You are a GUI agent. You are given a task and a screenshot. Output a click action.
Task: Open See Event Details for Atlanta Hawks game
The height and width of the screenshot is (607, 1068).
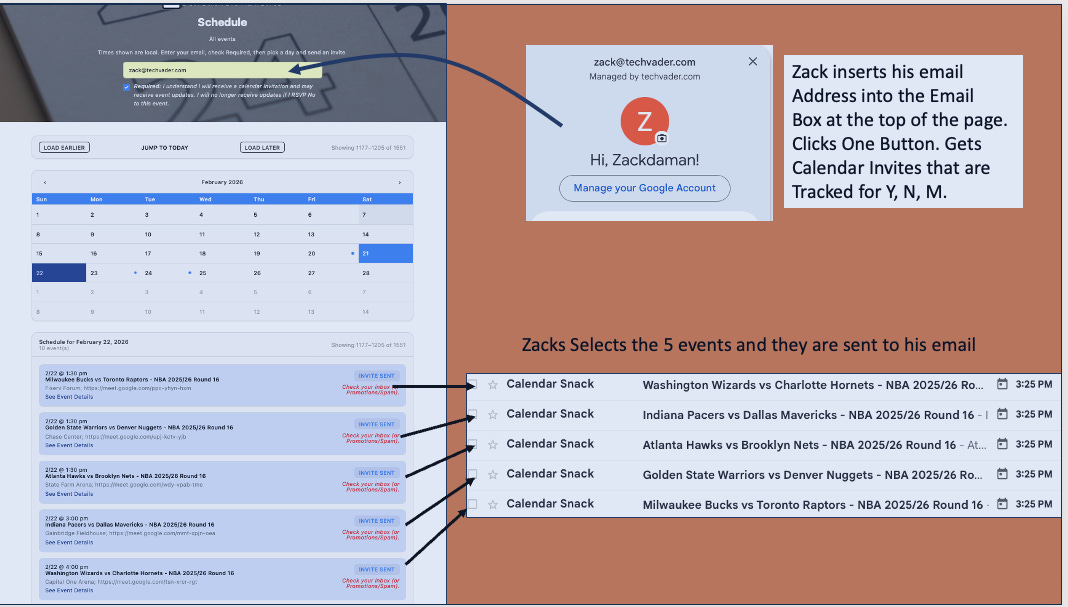click(69, 494)
